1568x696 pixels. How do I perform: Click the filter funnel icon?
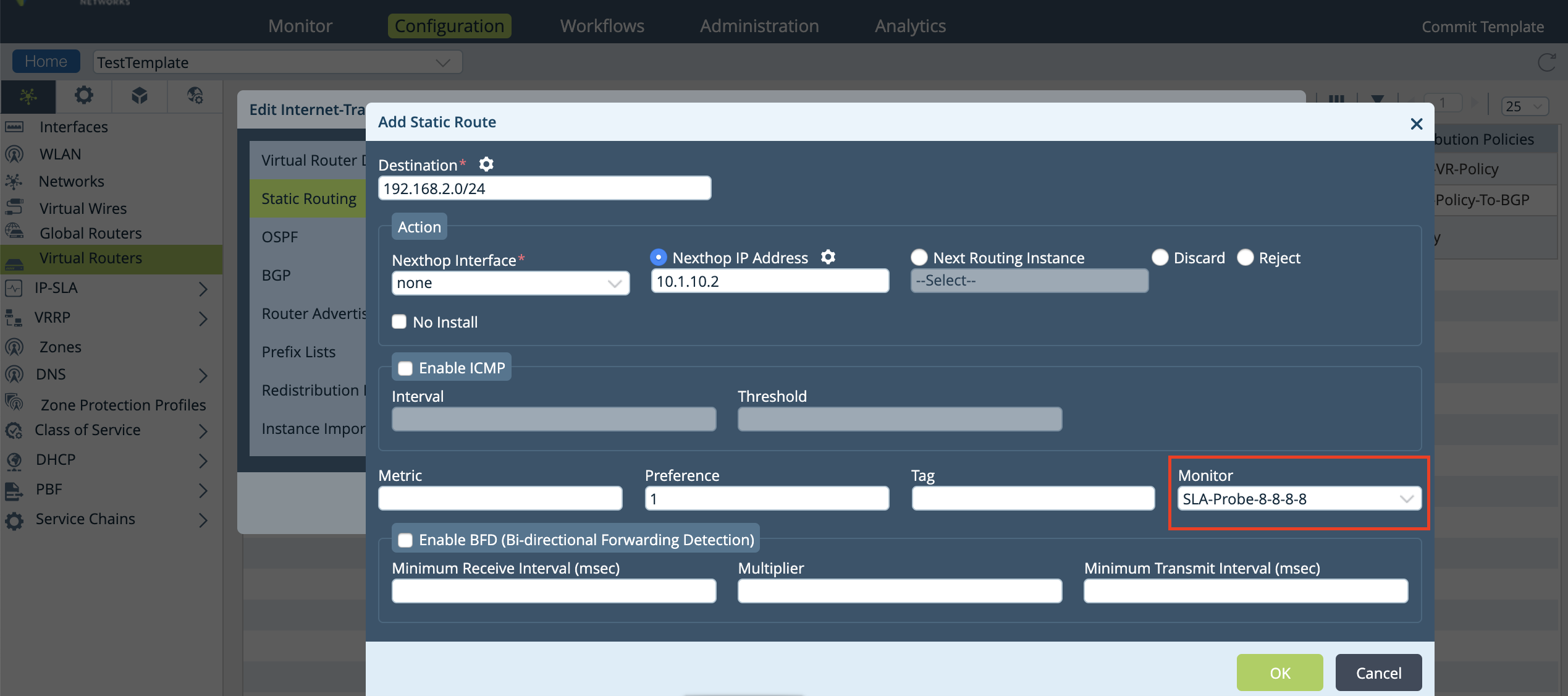coord(1377,100)
